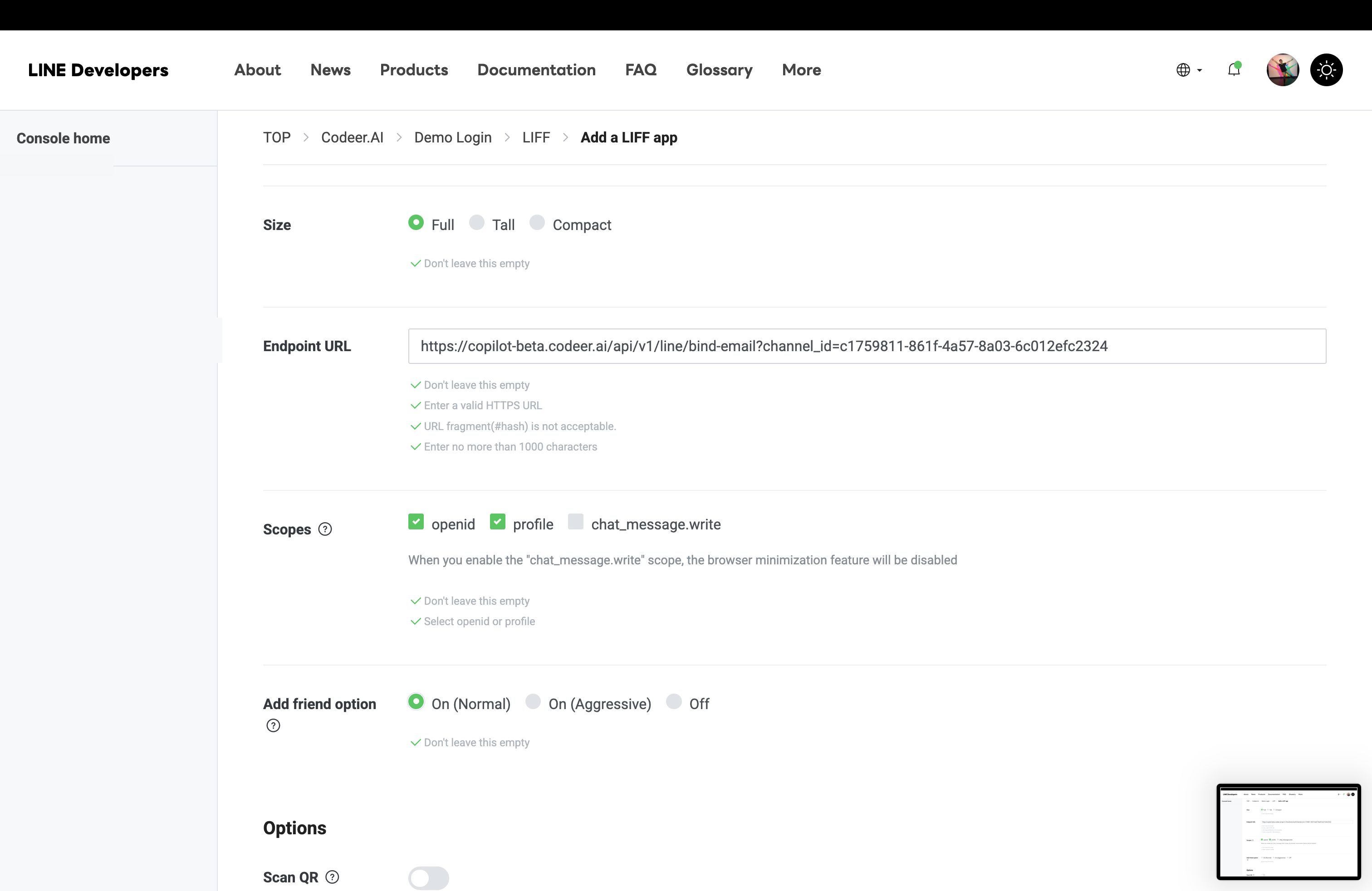The image size is (1372, 891).
Task: Select the Compact size option
Action: click(537, 222)
